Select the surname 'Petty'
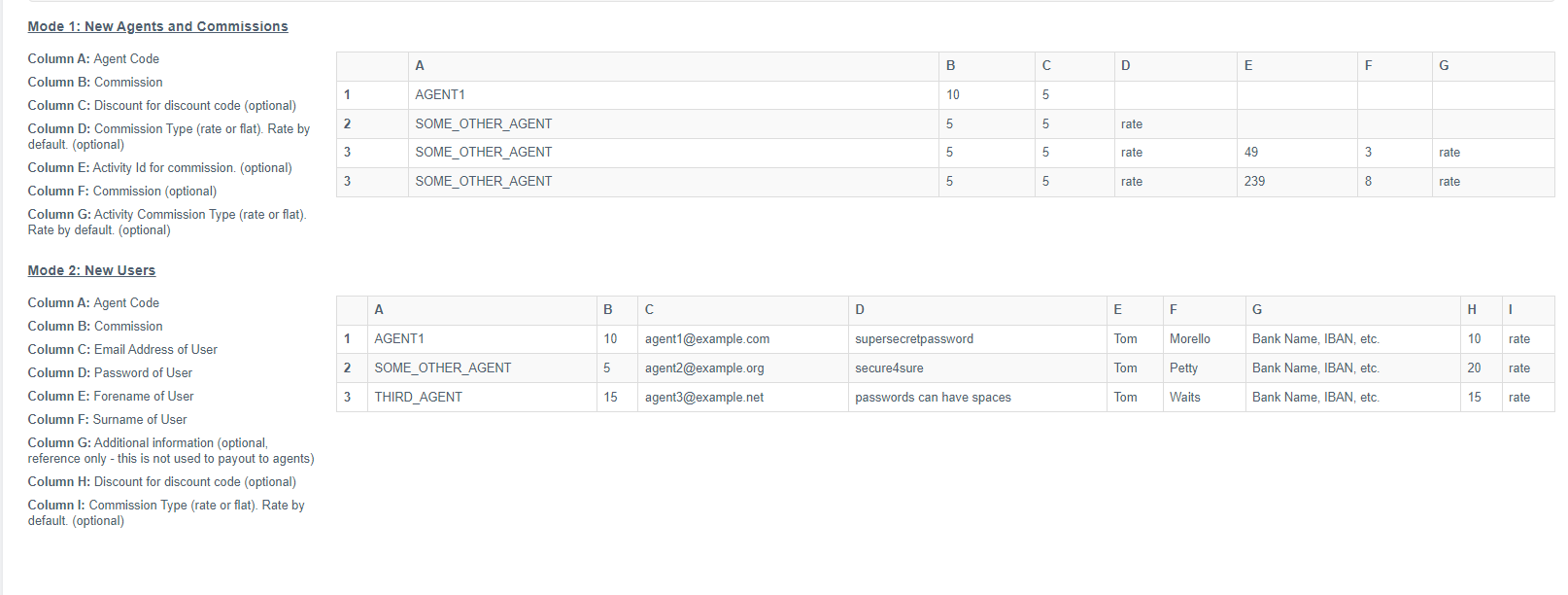 1183,368
